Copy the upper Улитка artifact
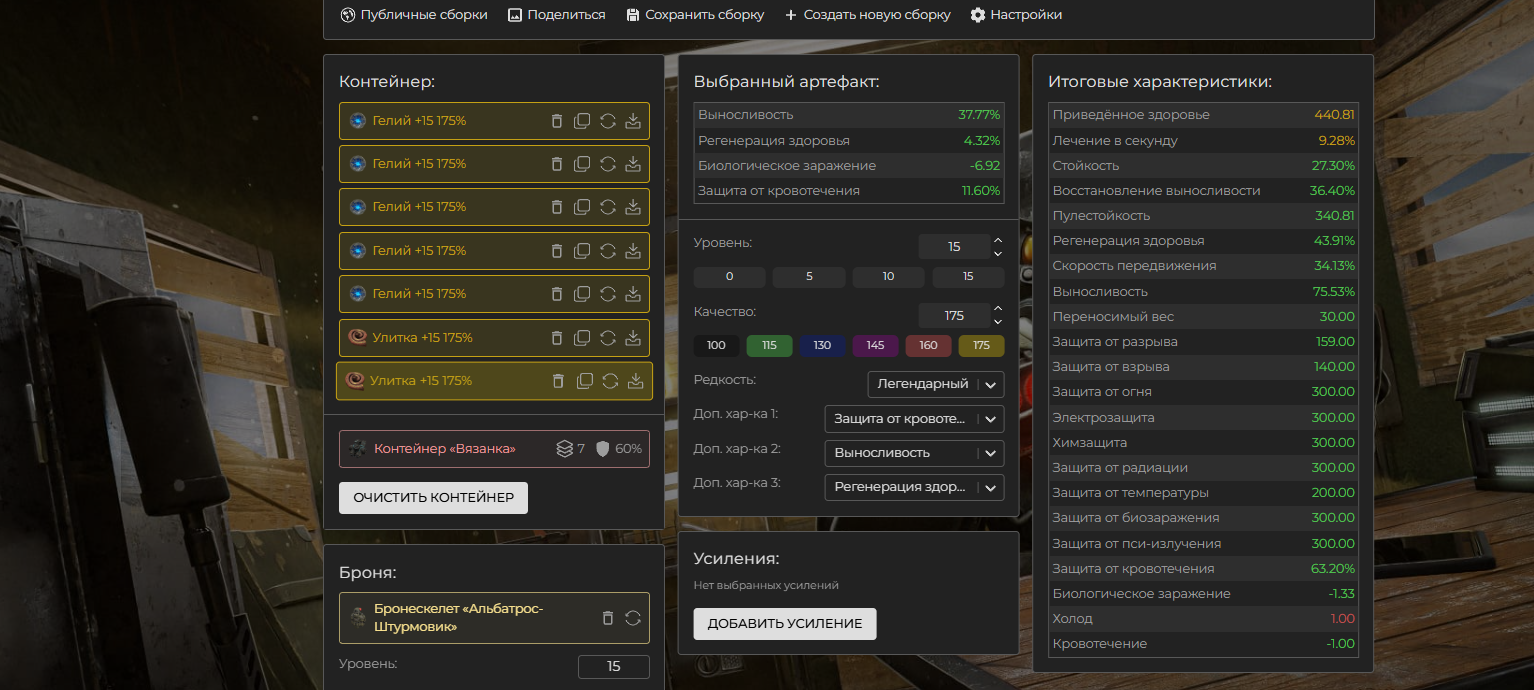The image size is (1534, 690). 582,338
